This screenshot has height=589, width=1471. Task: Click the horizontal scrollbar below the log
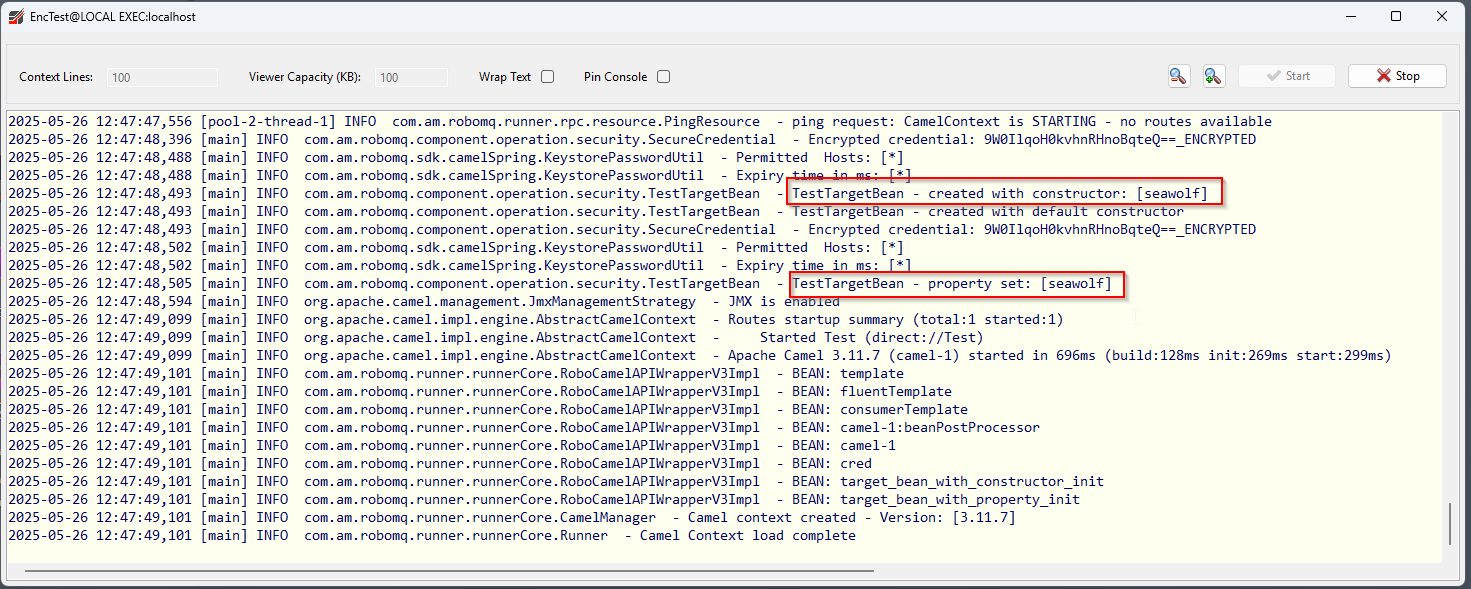pyautogui.click(x=449, y=571)
